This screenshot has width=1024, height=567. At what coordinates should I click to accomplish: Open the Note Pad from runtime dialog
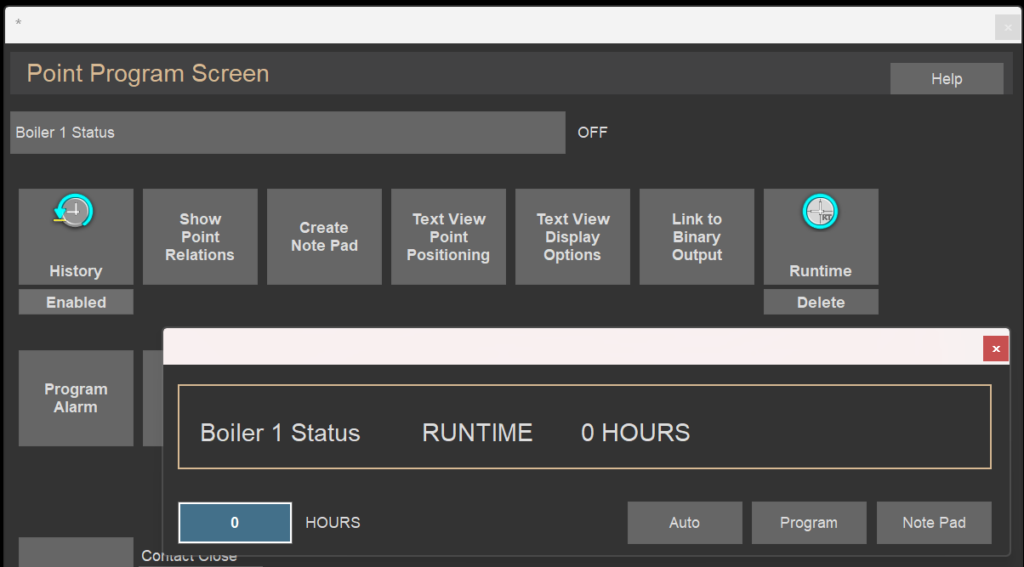pyautogui.click(x=934, y=523)
